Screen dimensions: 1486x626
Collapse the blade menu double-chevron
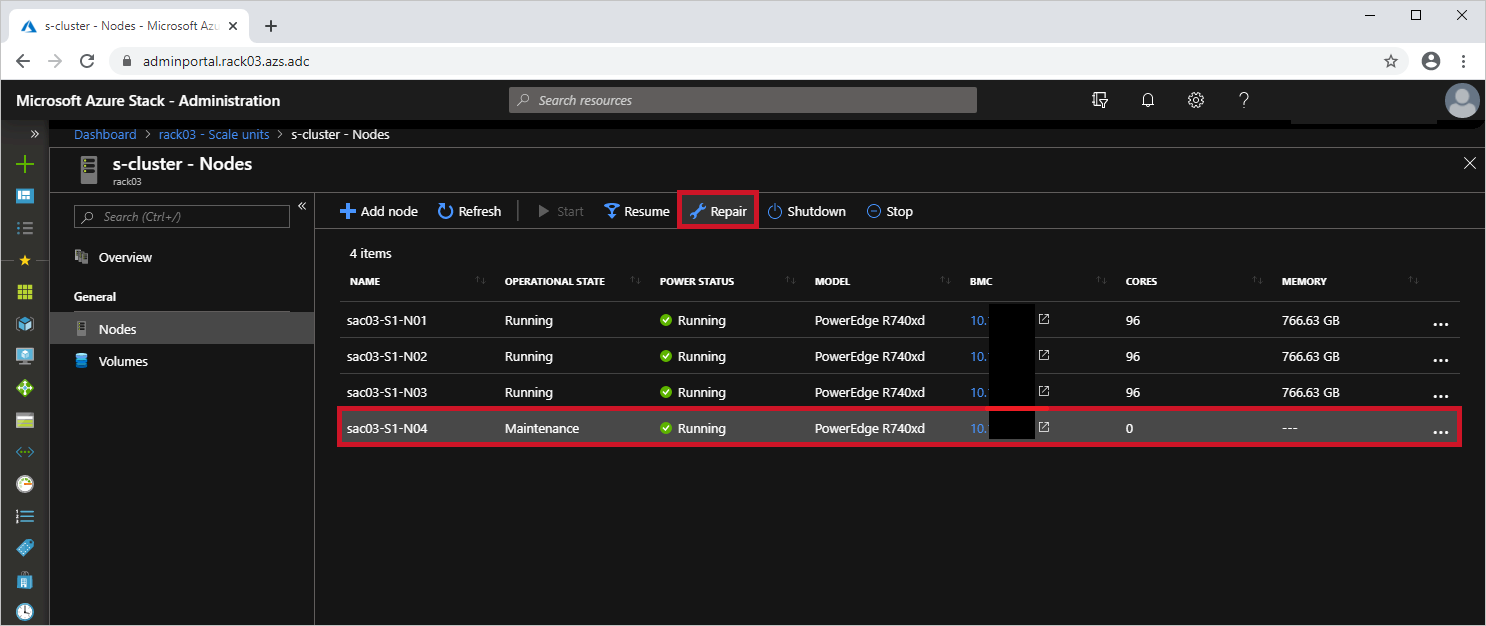coord(302,207)
